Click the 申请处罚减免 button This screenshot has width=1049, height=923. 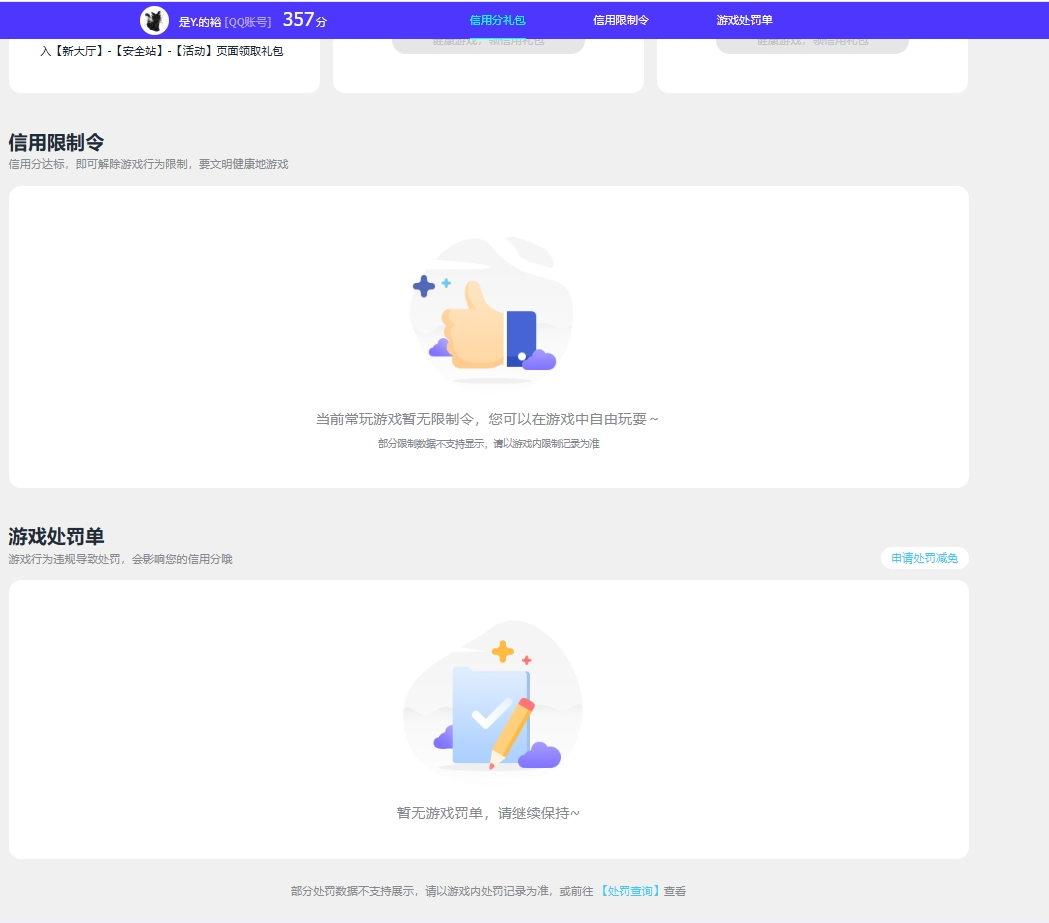[925, 558]
